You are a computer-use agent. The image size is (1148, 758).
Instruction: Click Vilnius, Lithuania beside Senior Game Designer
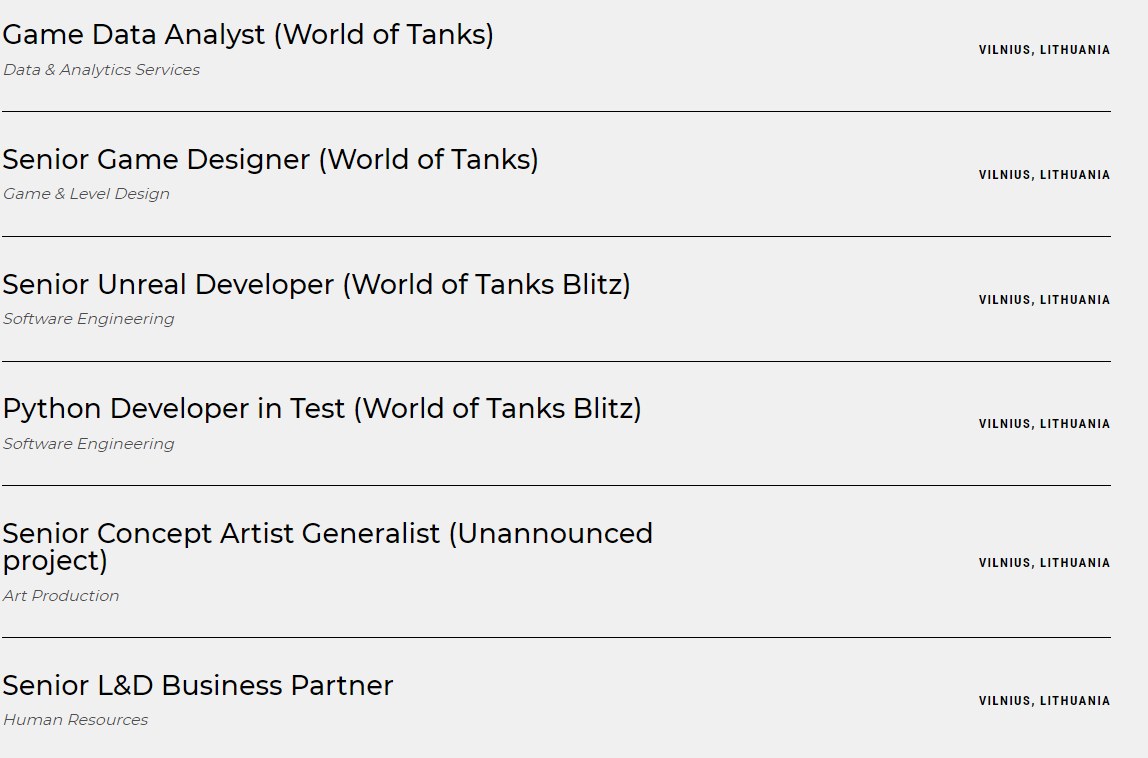pyautogui.click(x=1045, y=175)
